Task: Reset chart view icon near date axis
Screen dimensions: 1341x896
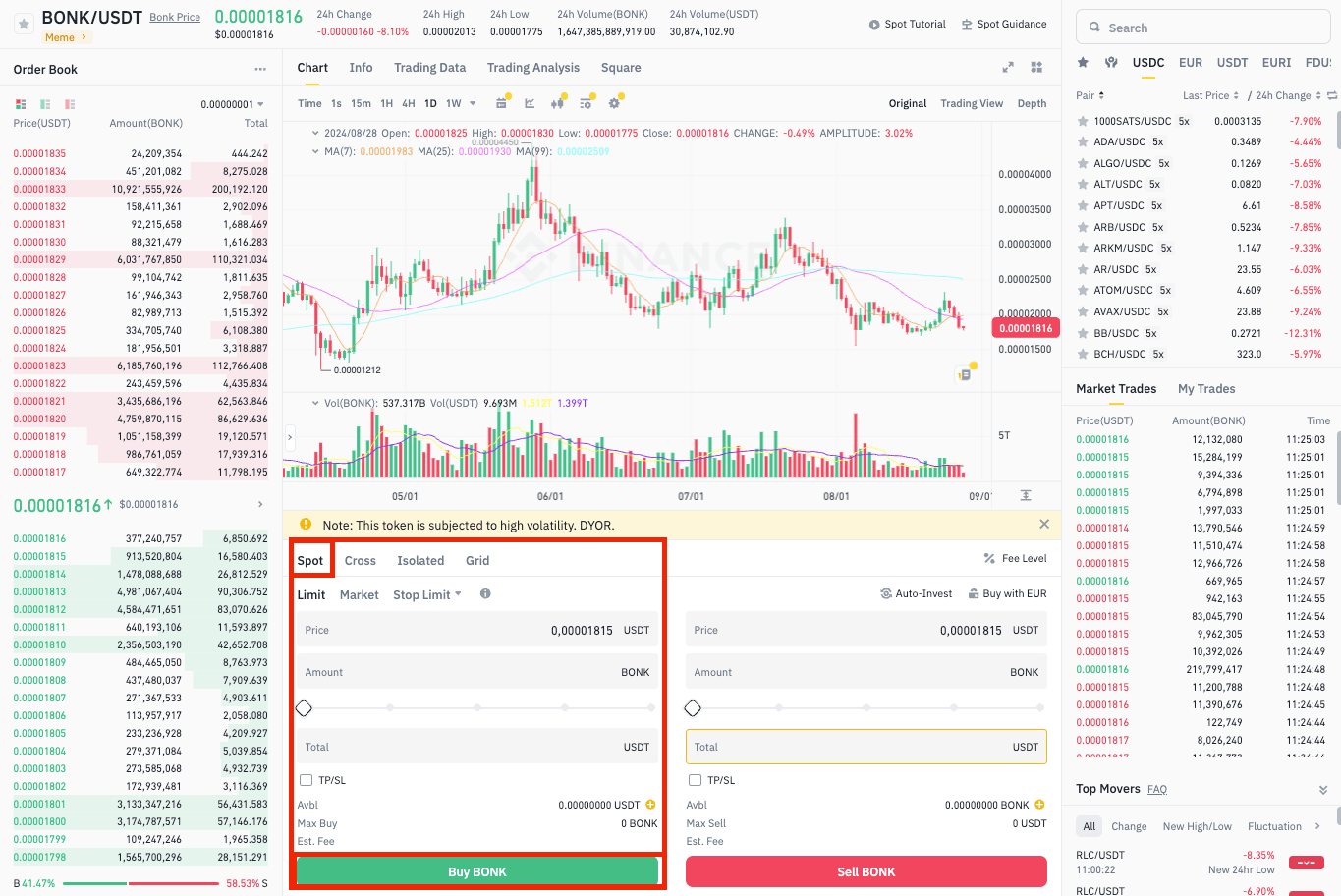Action: point(1026,495)
